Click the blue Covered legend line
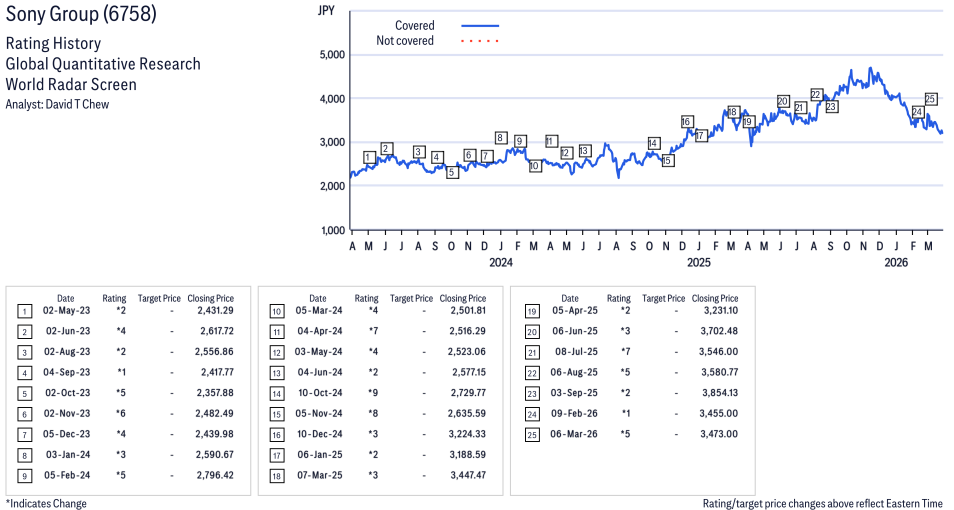Image resolution: width=954 pixels, height=510 pixels. click(480, 26)
